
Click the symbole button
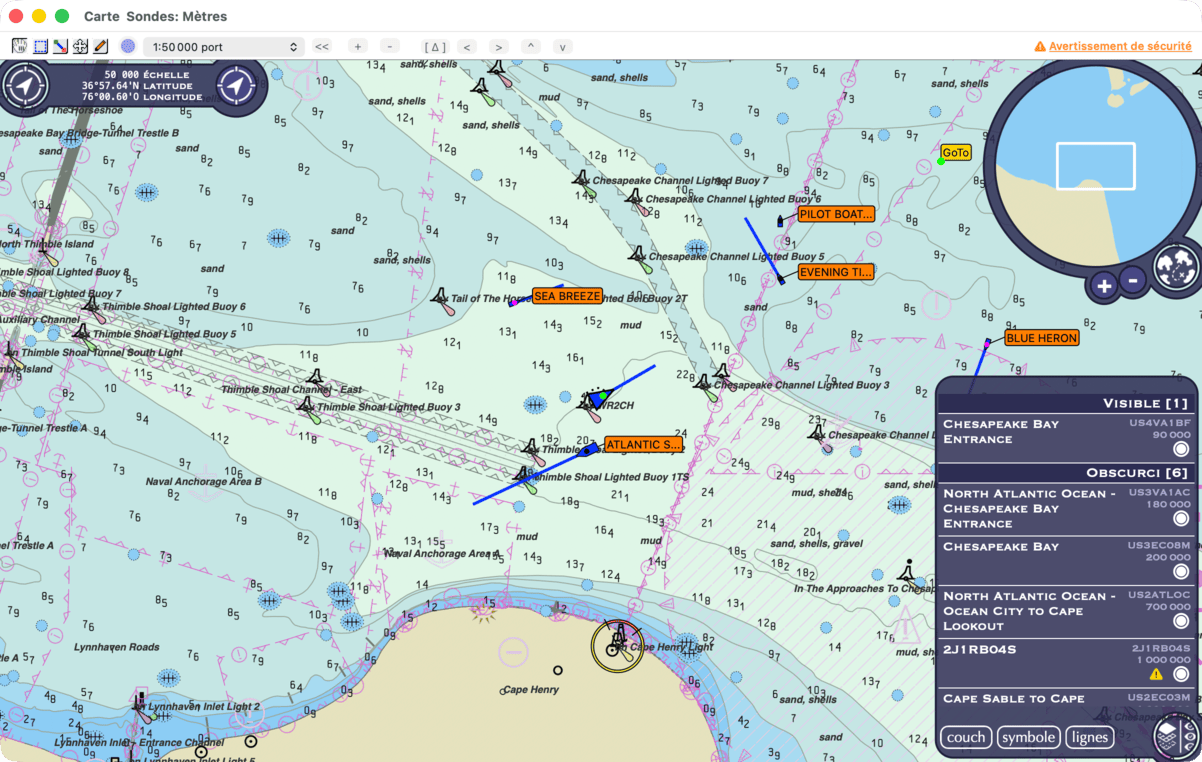click(1028, 738)
